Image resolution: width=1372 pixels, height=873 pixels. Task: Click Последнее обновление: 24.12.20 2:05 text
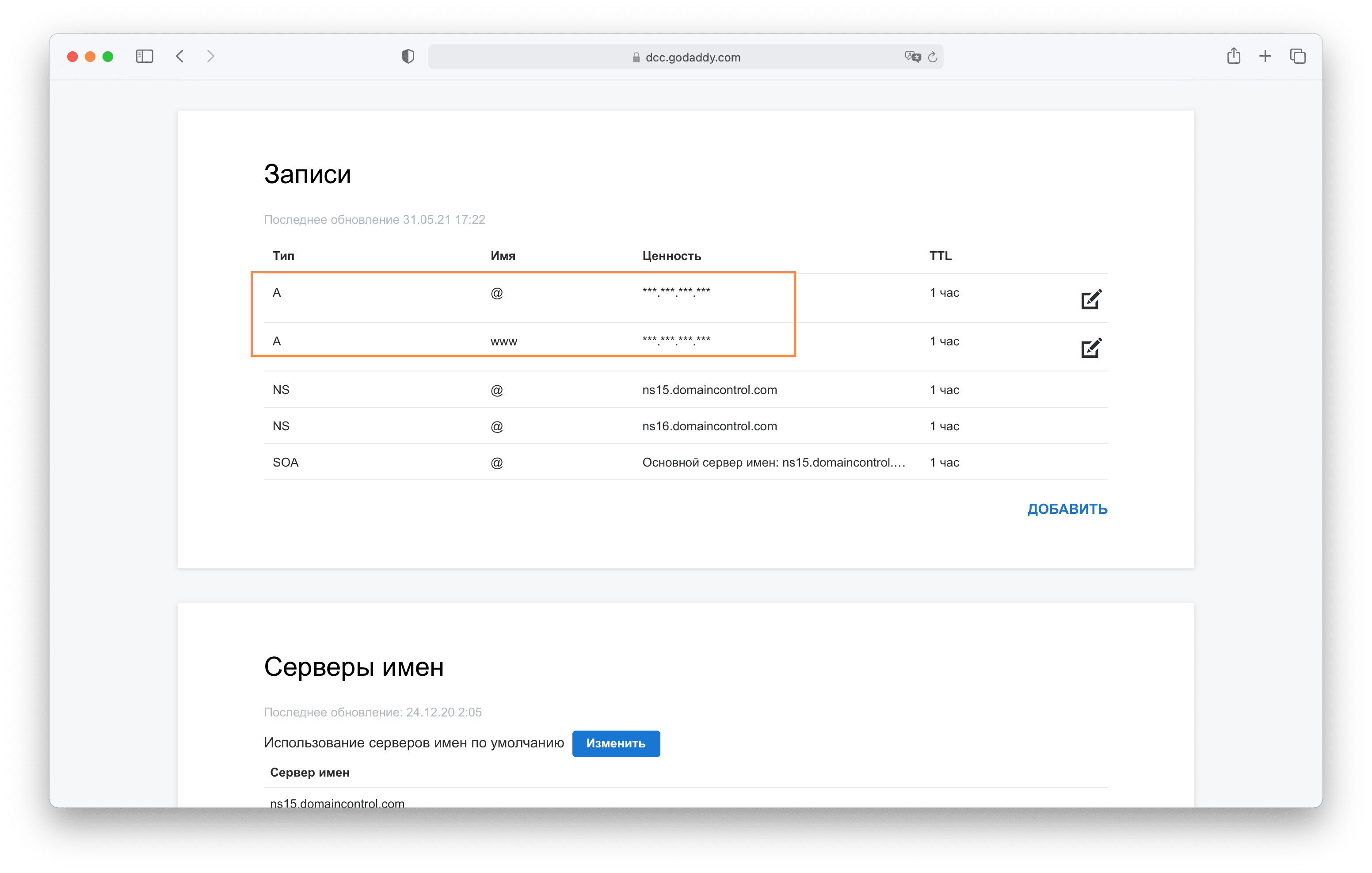(373, 712)
